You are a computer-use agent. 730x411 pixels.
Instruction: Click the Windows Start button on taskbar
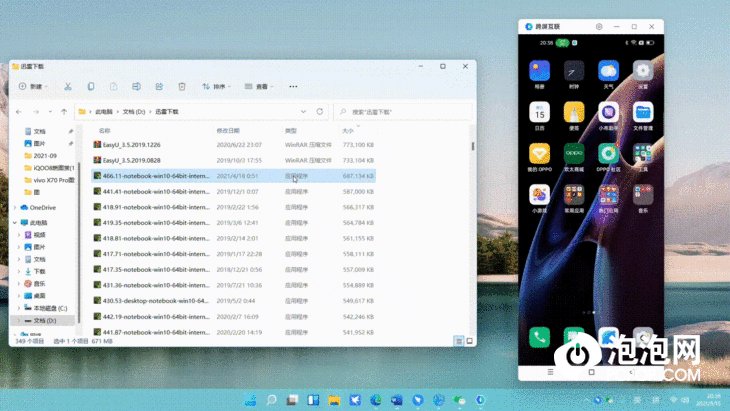250,400
